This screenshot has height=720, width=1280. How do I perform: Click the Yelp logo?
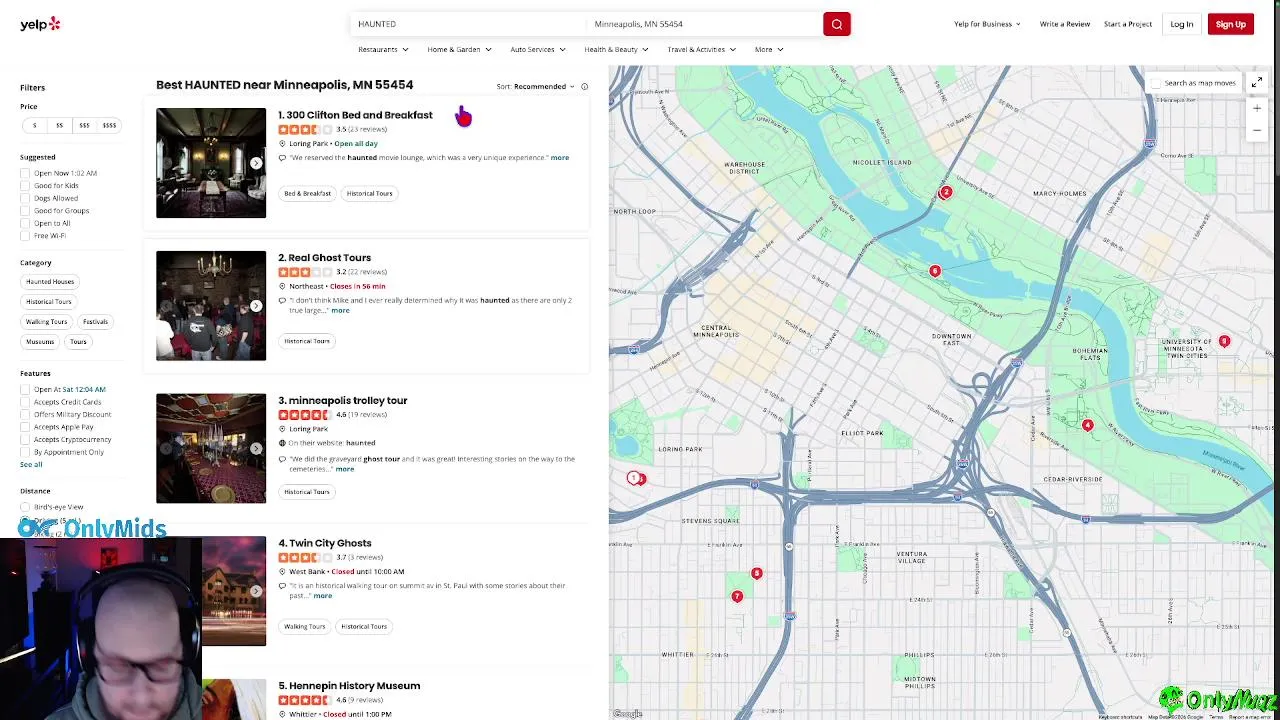[40, 24]
